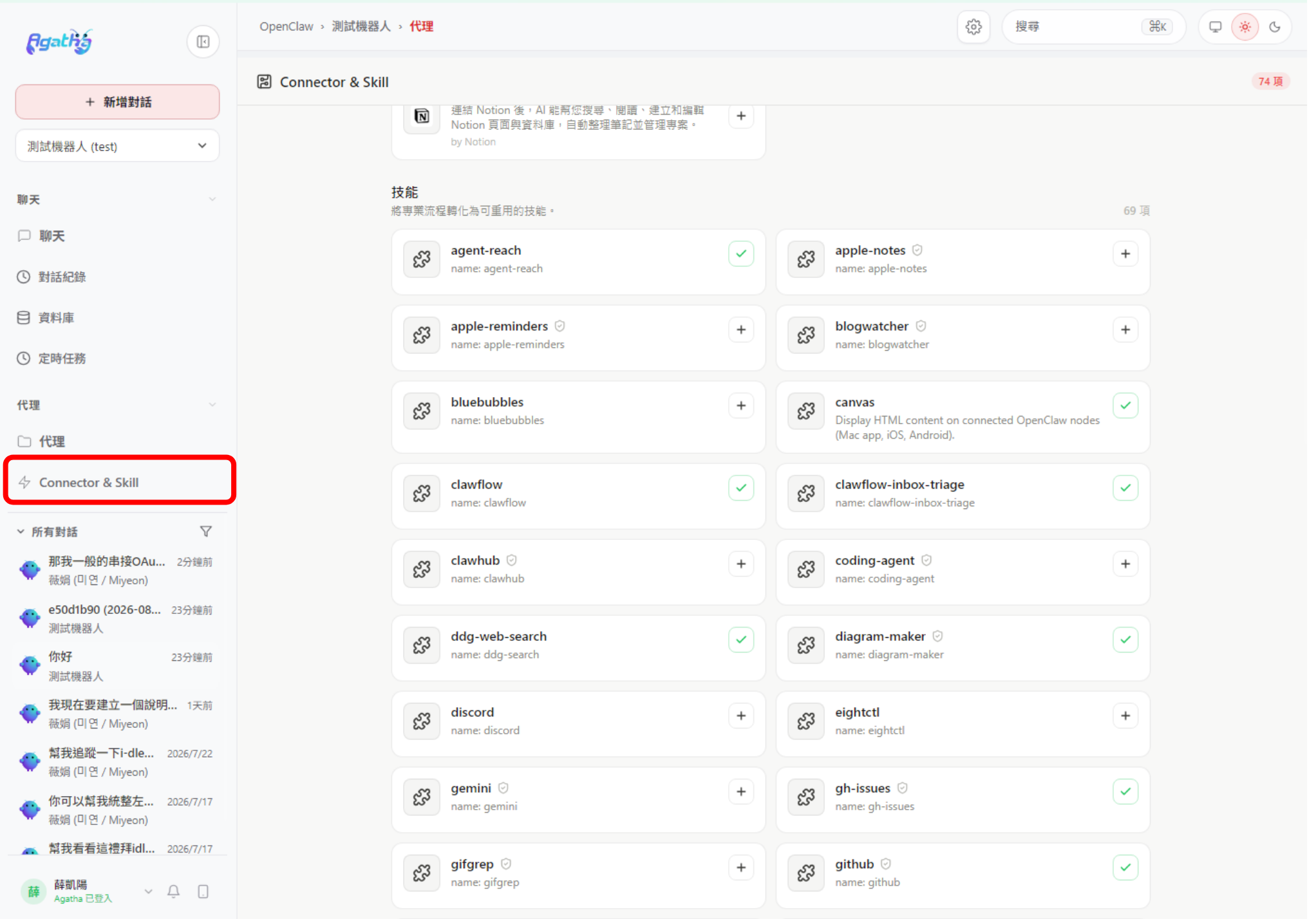The width and height of the screenshot is (1316, 919).
Task: Open notifications bell icon
Action: click(x=174, y=891)
